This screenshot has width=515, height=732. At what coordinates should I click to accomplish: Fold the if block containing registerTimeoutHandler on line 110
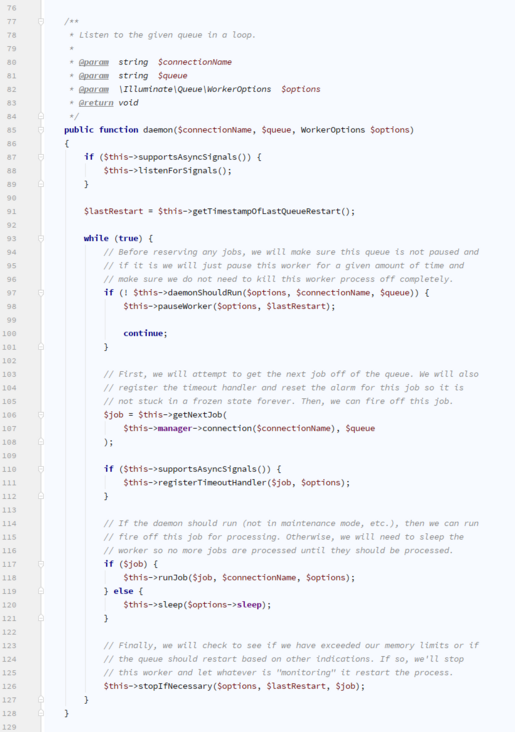[x=41, y=469]
